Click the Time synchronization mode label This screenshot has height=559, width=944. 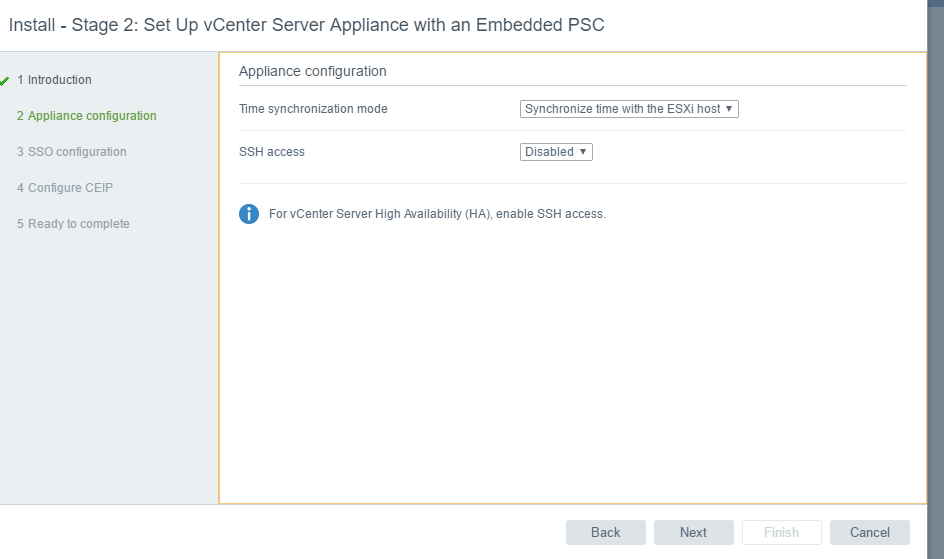coord(313,109)
